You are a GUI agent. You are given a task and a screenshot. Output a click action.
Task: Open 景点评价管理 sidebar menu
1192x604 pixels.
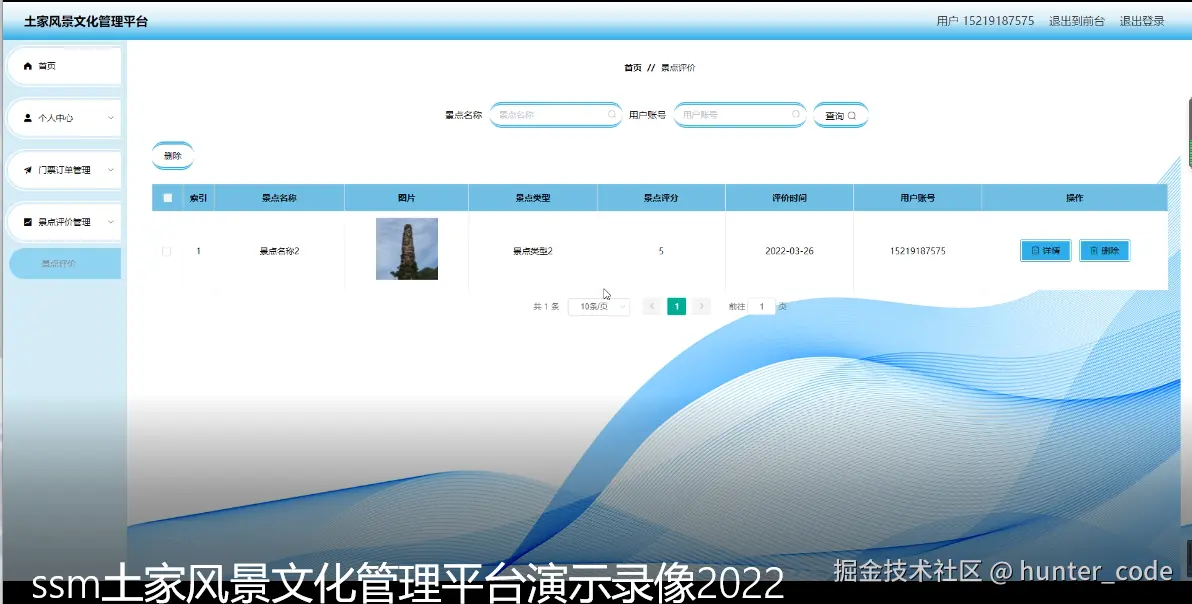coord(64,222)
